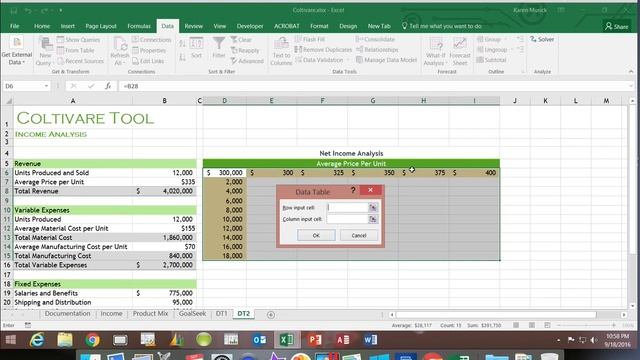The width and height of the screenshot is (640, 360).
Task: Select Total Revenue cell 4,020,000
Action: pos(164,191)
